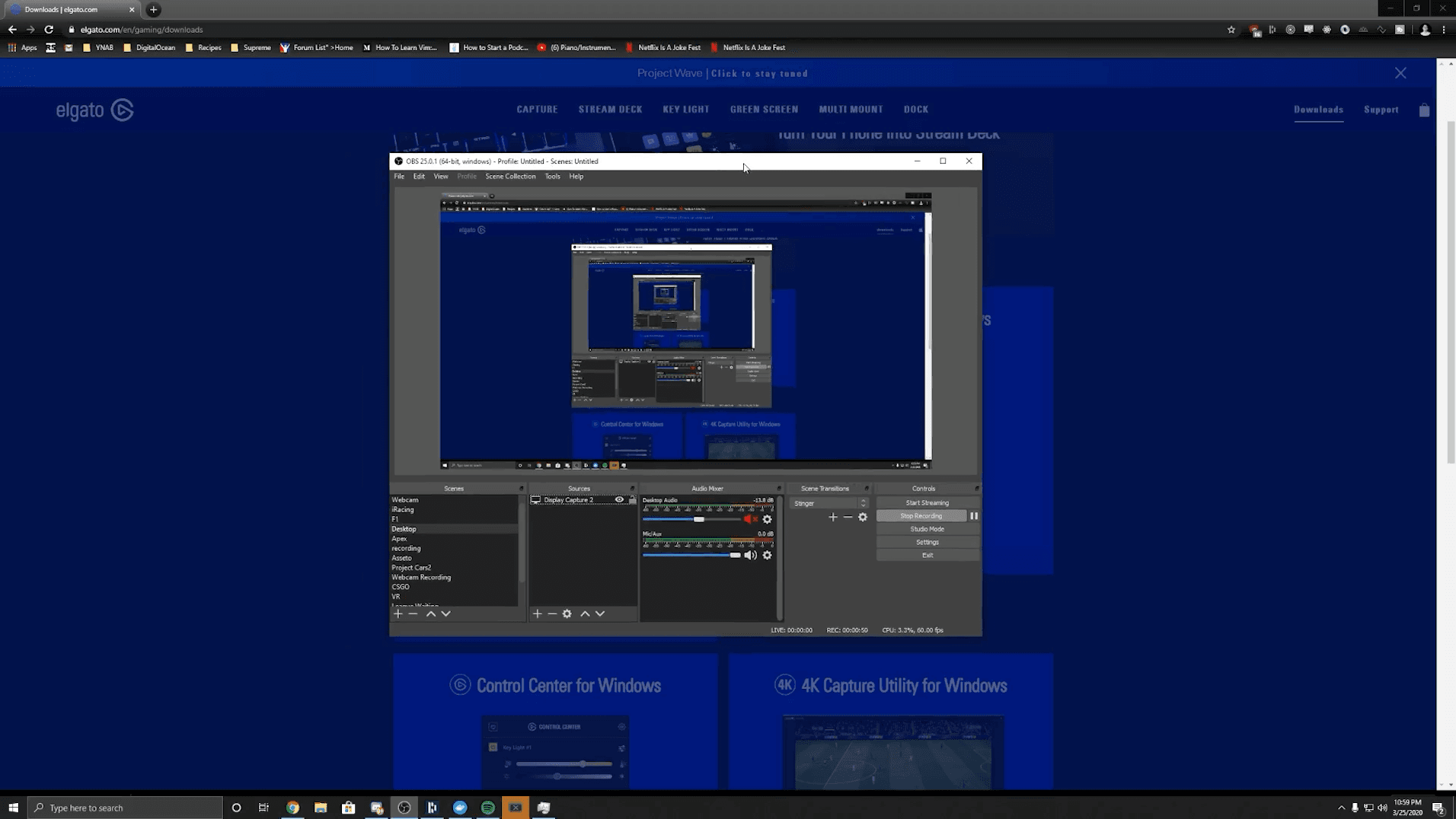Open Key Light link in Elgato nav
This screenshot has width=1456, height=819.
click(x=685, y=110)
